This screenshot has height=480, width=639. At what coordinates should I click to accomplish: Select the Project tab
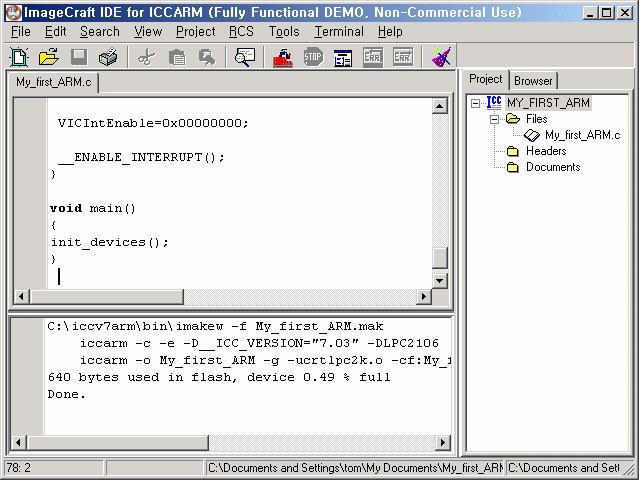[x=485, y=79]
